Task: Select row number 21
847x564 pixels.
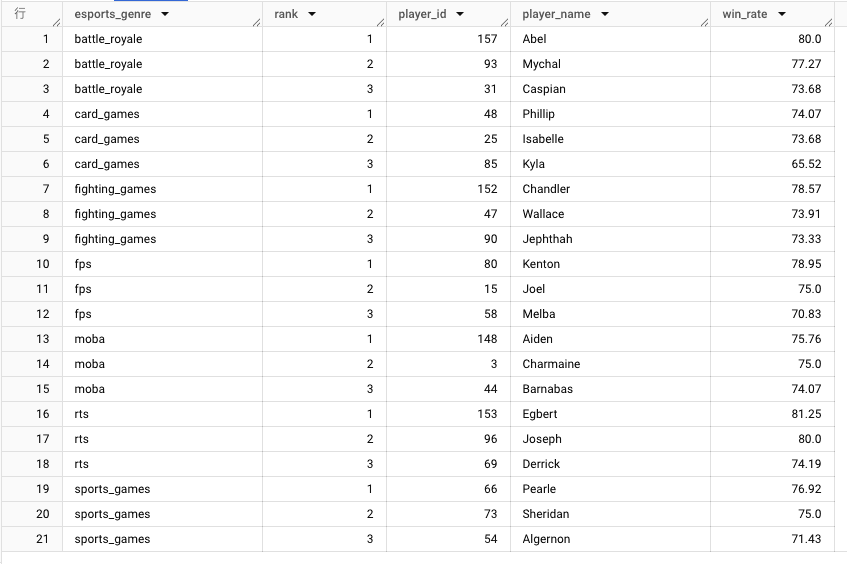Action: pos(42,539)
